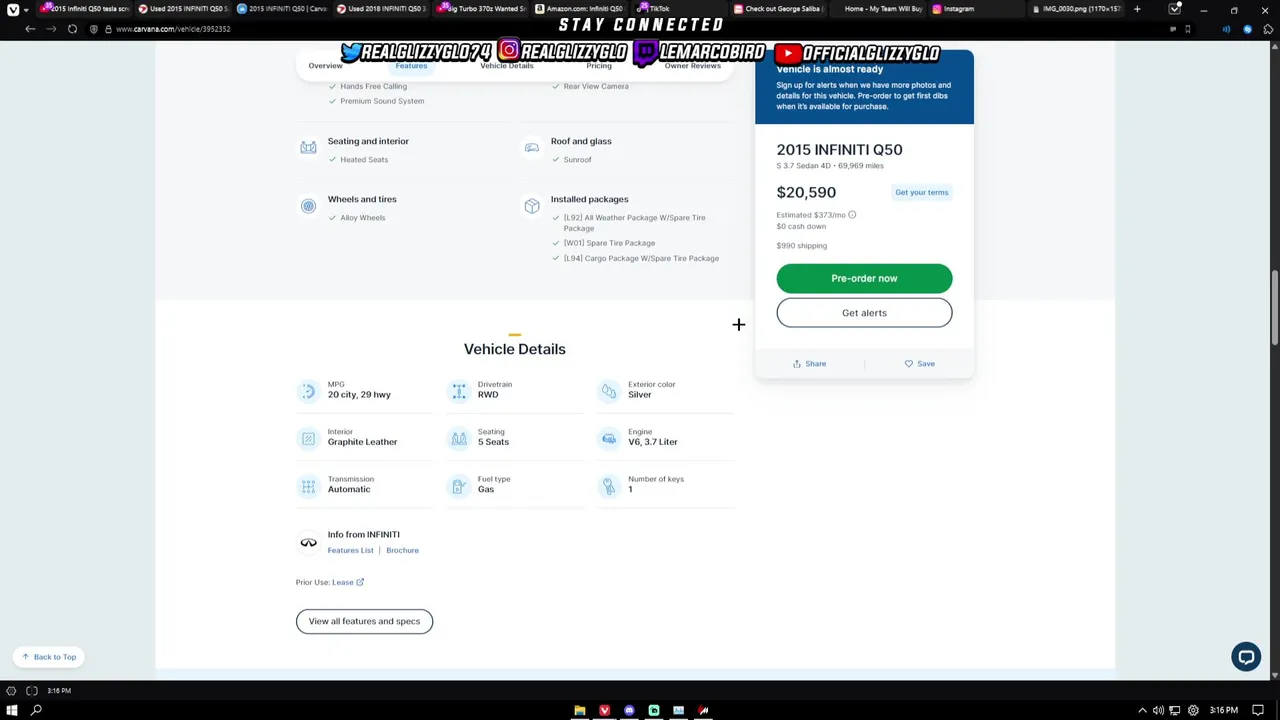Switch to the Vehicle Details section tab
The width and height of the screenshot is (1280, 720).
pyautogui.click(x=507, y=66)
